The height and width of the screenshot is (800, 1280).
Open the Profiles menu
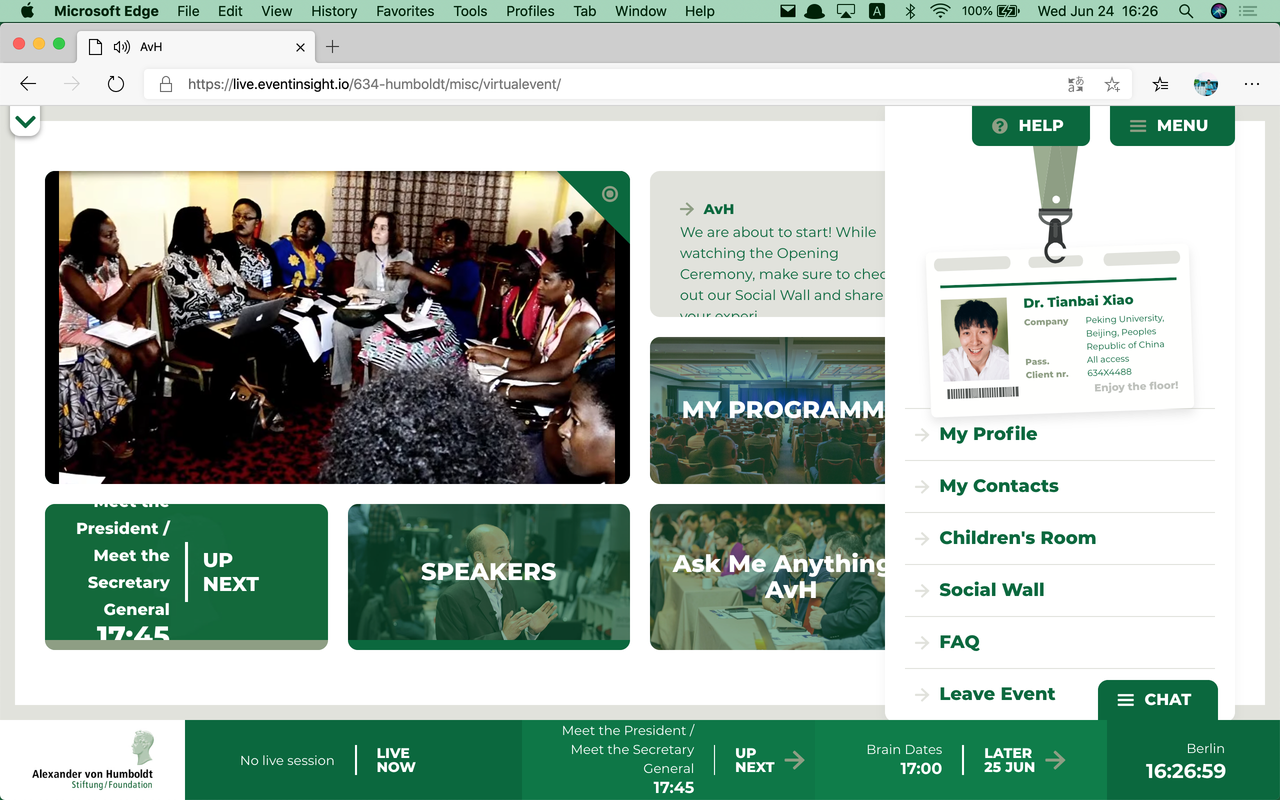pyautogui.click(x=530, y=11)
